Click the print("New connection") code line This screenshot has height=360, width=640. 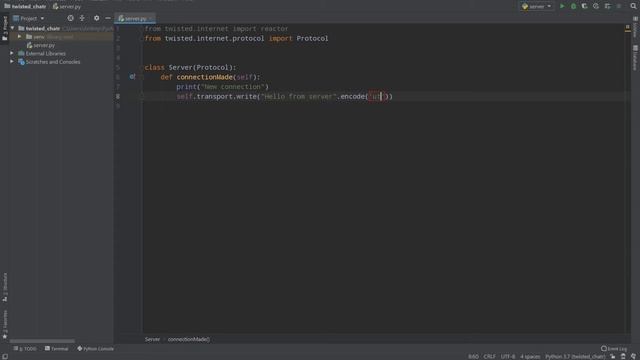[222, 87]
